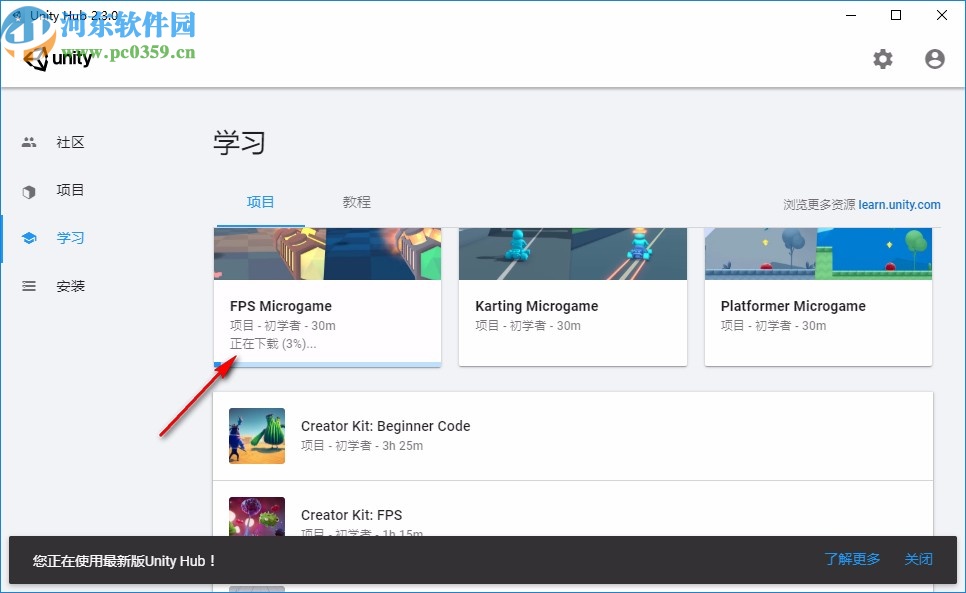Click the graduation cap learn icon
The width and height of the screenshot is (966, 593).
click(29, 238)
